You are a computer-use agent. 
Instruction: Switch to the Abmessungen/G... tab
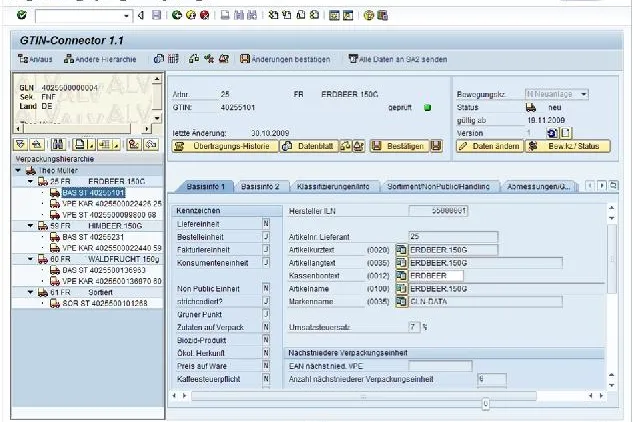pos(539,187)
